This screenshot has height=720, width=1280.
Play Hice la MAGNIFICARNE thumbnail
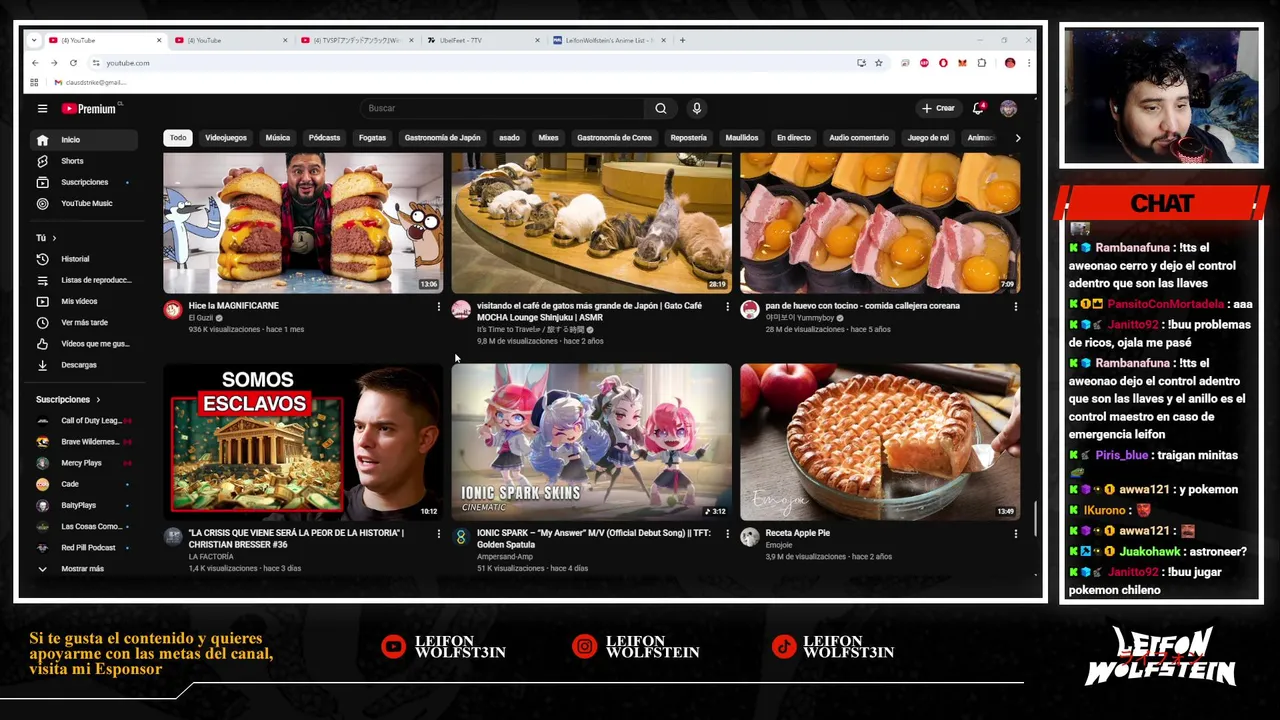pos(303,223)
